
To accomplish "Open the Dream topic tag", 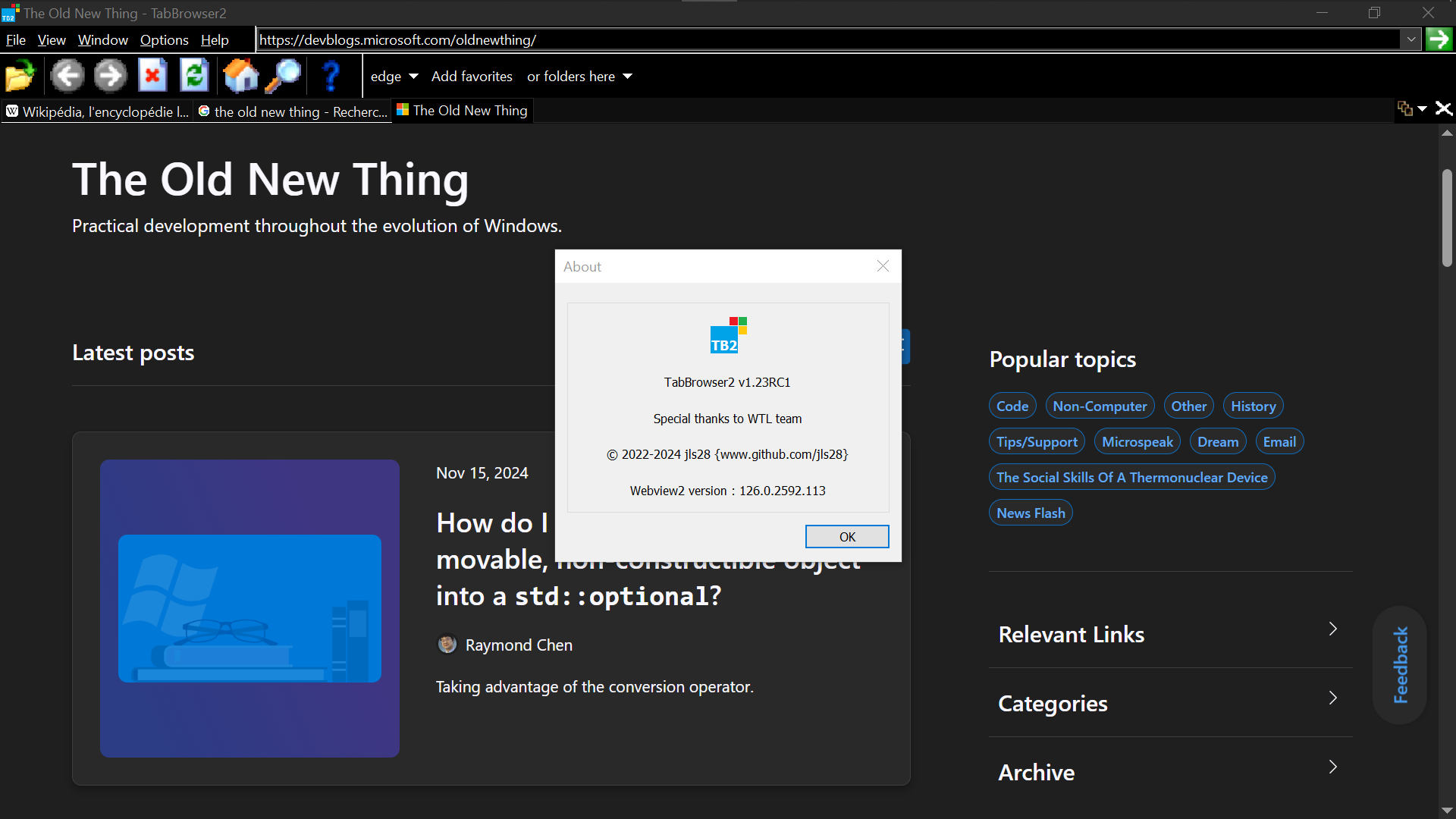I will coord(1218,442).
